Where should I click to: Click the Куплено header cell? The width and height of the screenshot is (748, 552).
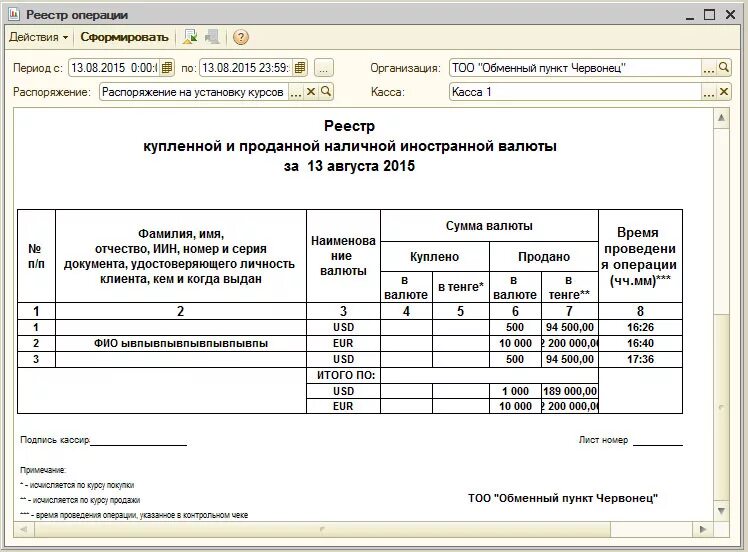click(435, 257)
